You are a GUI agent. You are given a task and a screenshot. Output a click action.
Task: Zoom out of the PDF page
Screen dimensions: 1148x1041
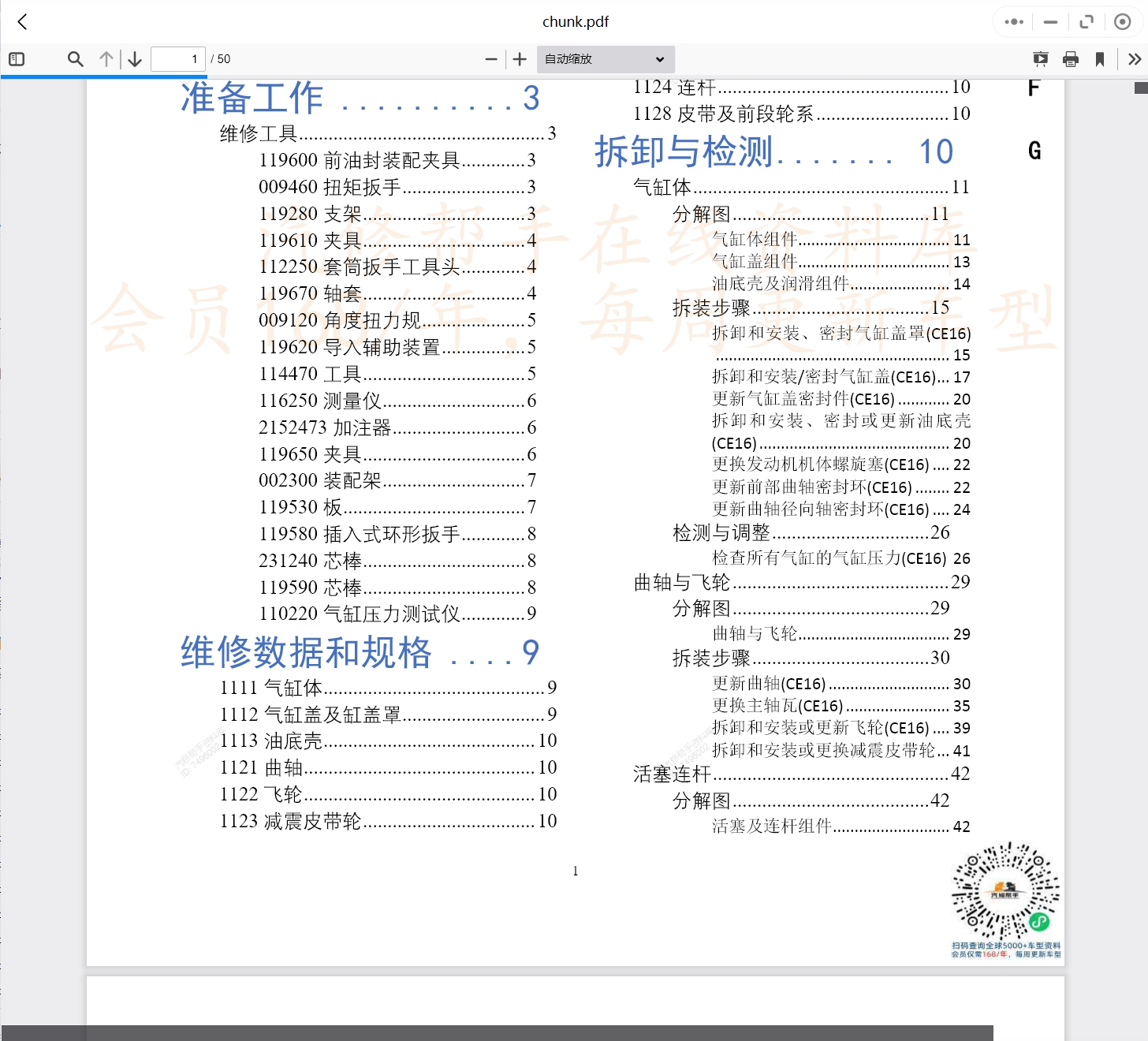click(x=490, y=58)
